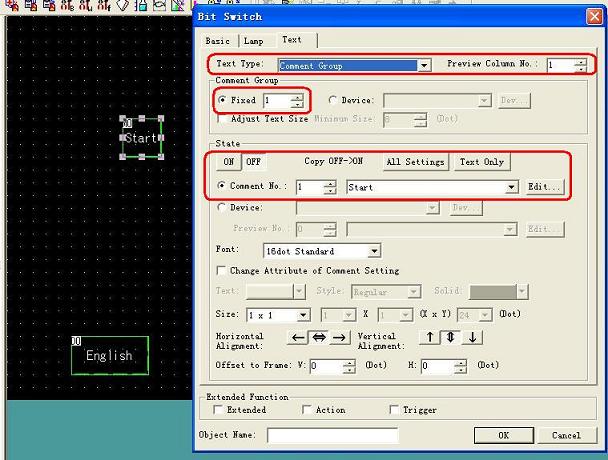Enable the Adjust Text Size checkbox
Viewport: 608px width, 460px height.
(222, 119)
